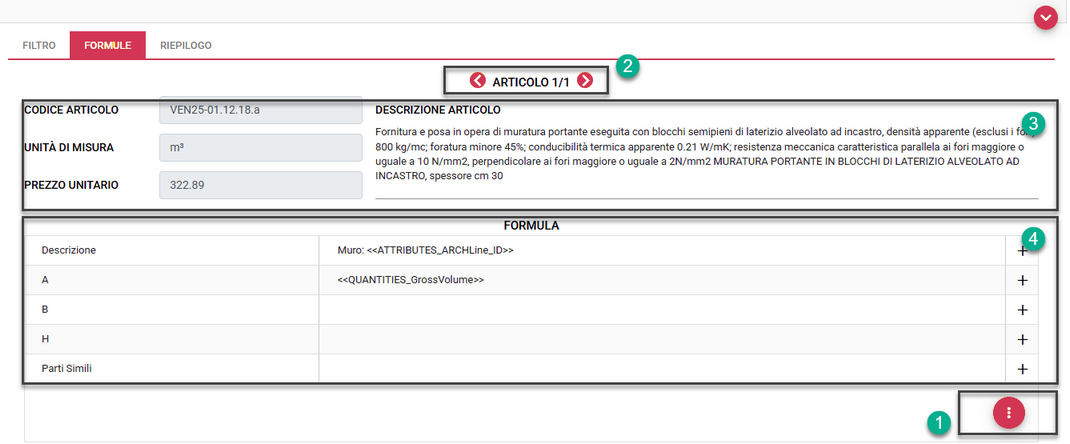The image size is (1070, 444).
Task: Go to previous articolo with left arrow
Action: tap(478, 81)
